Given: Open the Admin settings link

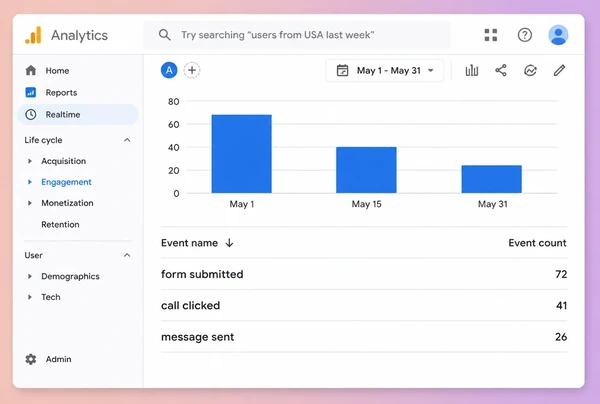Looking at the screenshot, I should (x=59, y=359).
